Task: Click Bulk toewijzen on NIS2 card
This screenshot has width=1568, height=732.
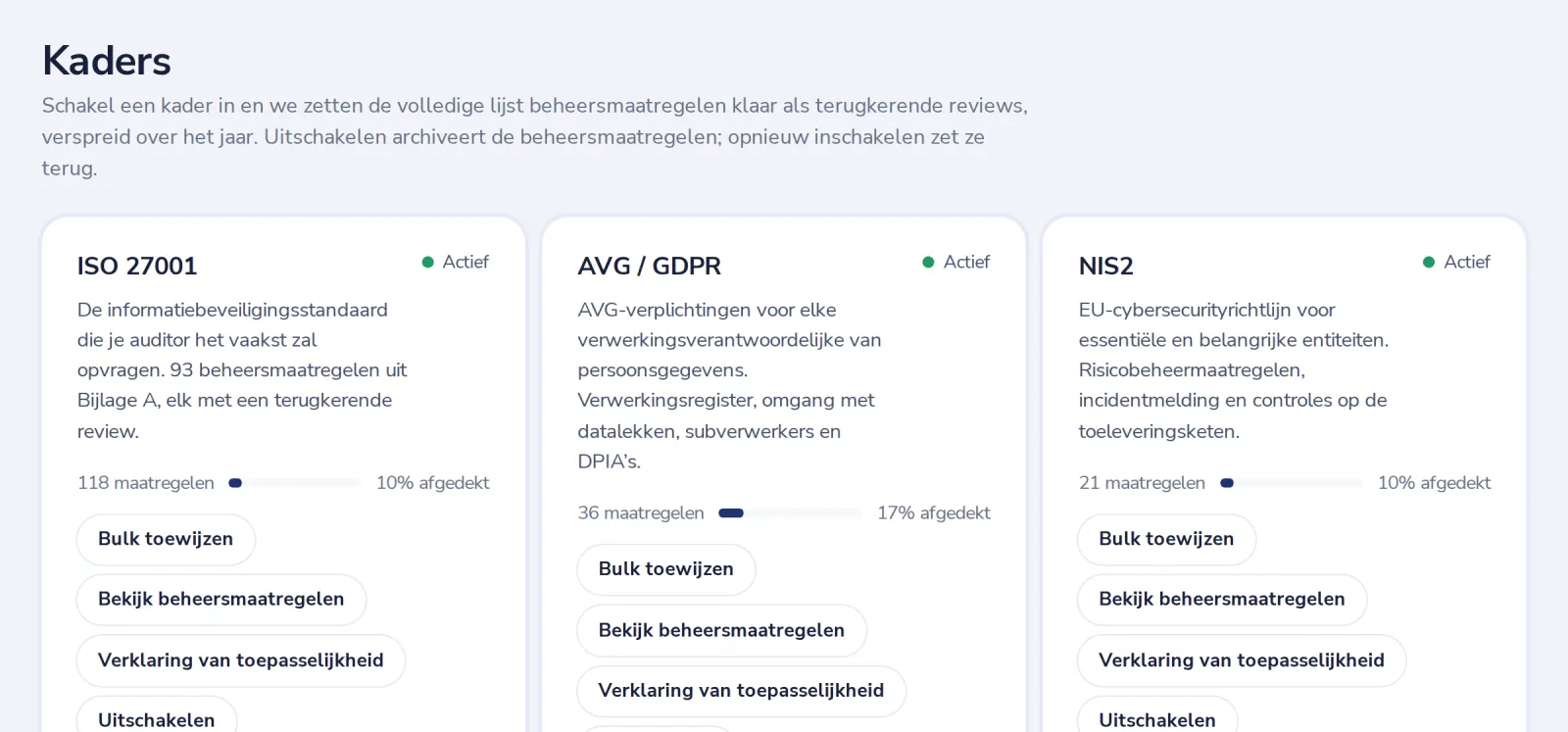Action: 1166,539
